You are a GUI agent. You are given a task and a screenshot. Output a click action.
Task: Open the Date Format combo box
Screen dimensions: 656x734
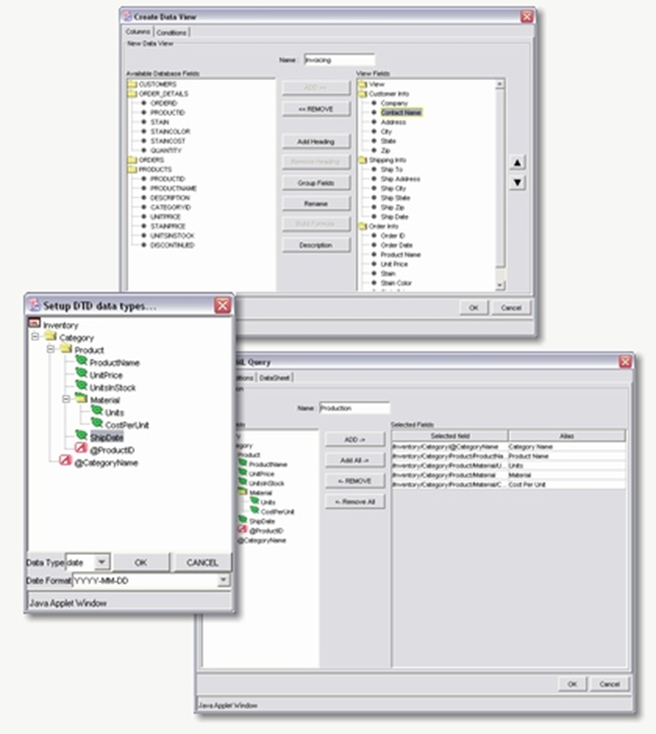(223, 580)
